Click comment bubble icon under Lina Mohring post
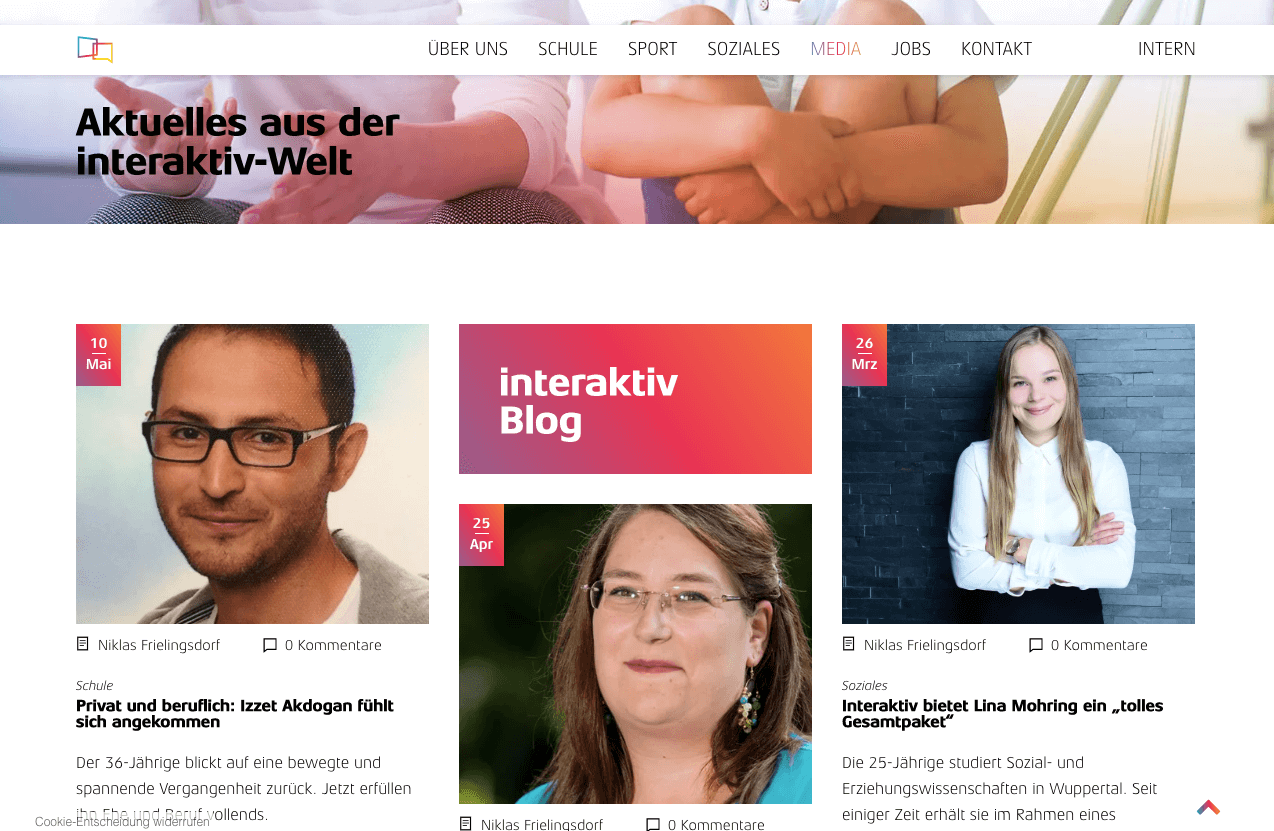Image resolution: width=1274 pixels, height=831 pixels. 1036,645
